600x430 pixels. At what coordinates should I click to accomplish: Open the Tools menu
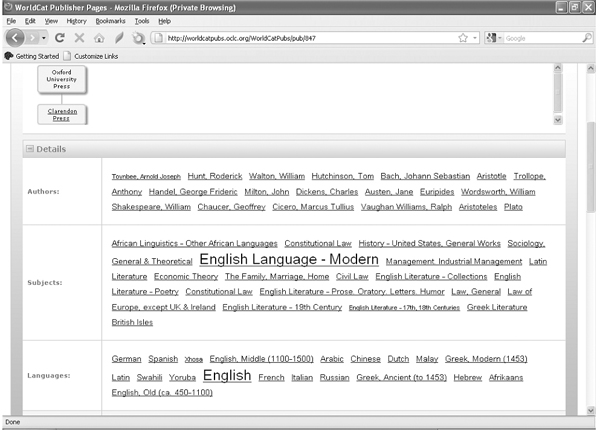(142, 20)
